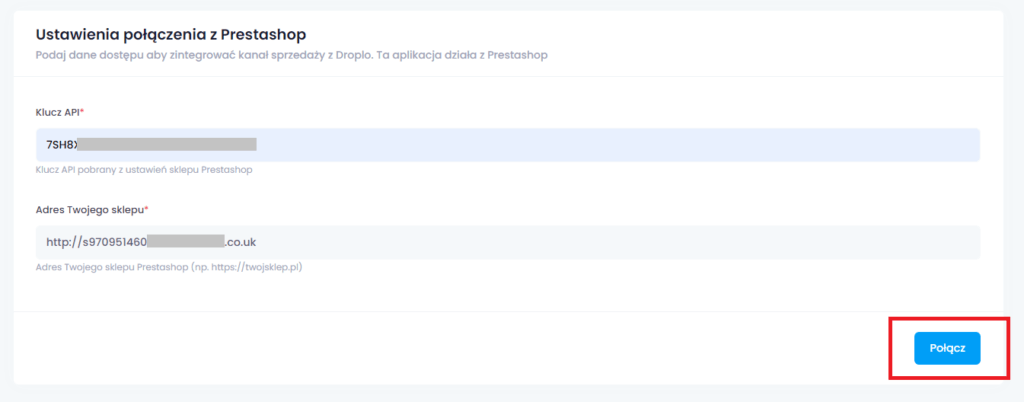
Task: Click helper text under shop address field
Action: pyautogui.click(x=168, y=268)
